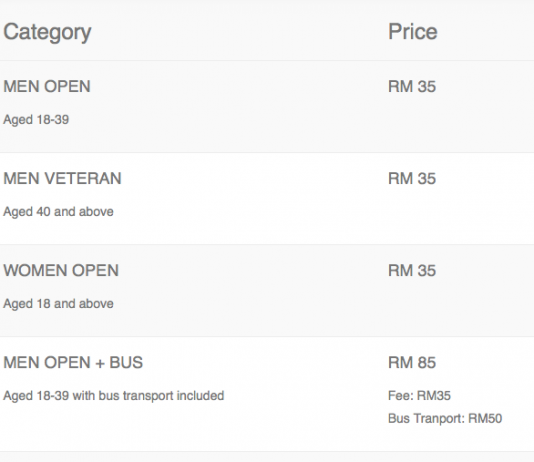The width and height of the screenshot is (534, 462).
Task: Click the word BUS in category title
Action: (x=126, y=362)
